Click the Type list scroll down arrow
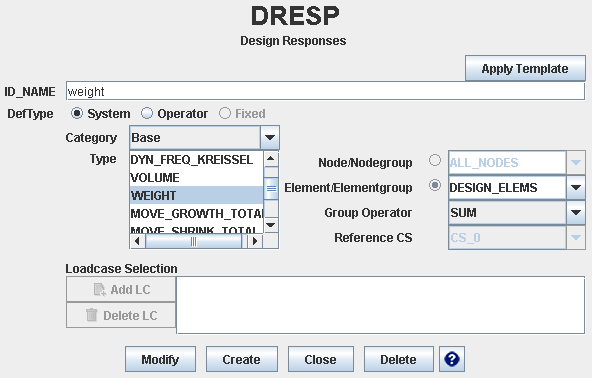 270,225
